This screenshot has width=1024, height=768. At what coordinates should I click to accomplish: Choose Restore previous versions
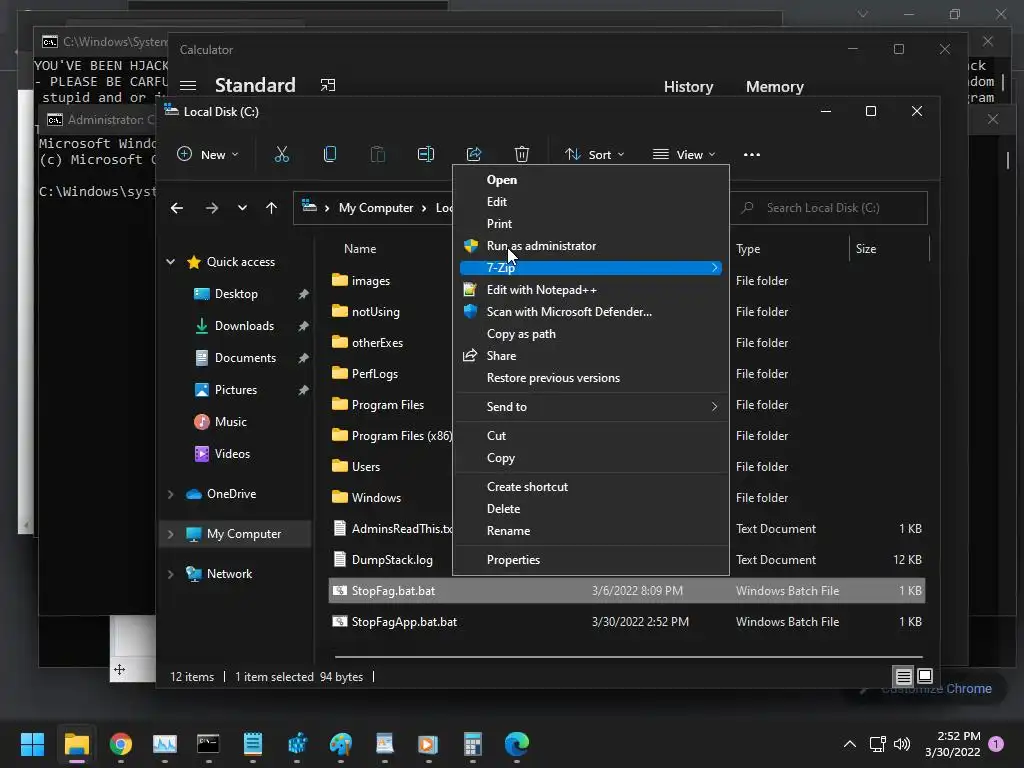(x=591, y=378)
